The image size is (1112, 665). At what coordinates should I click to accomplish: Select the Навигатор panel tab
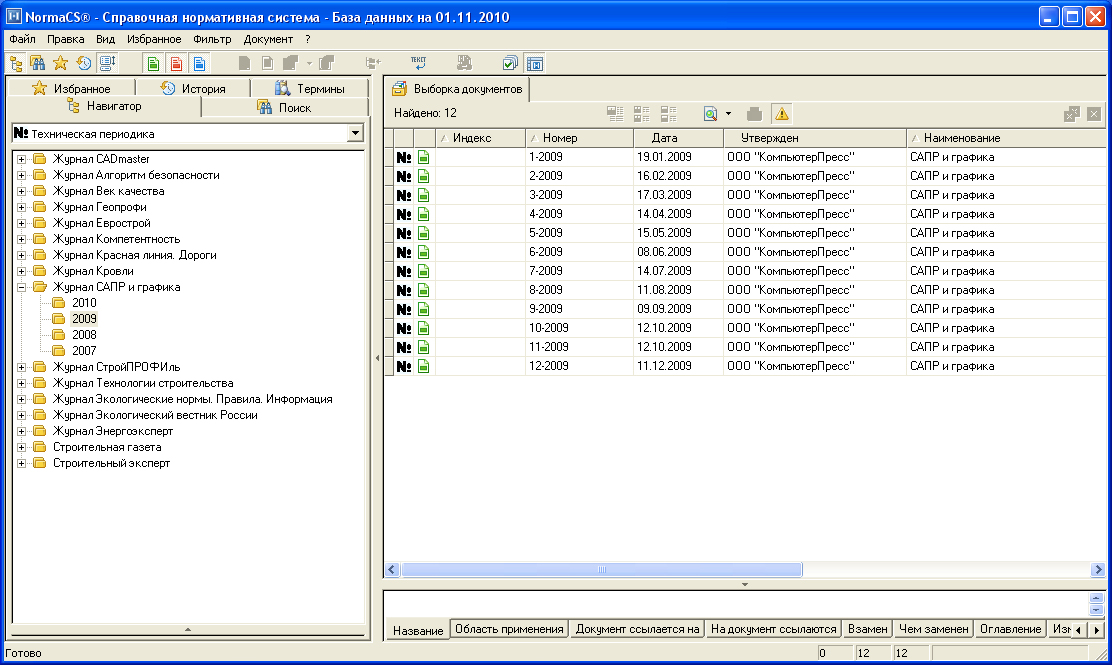(104, 106)
